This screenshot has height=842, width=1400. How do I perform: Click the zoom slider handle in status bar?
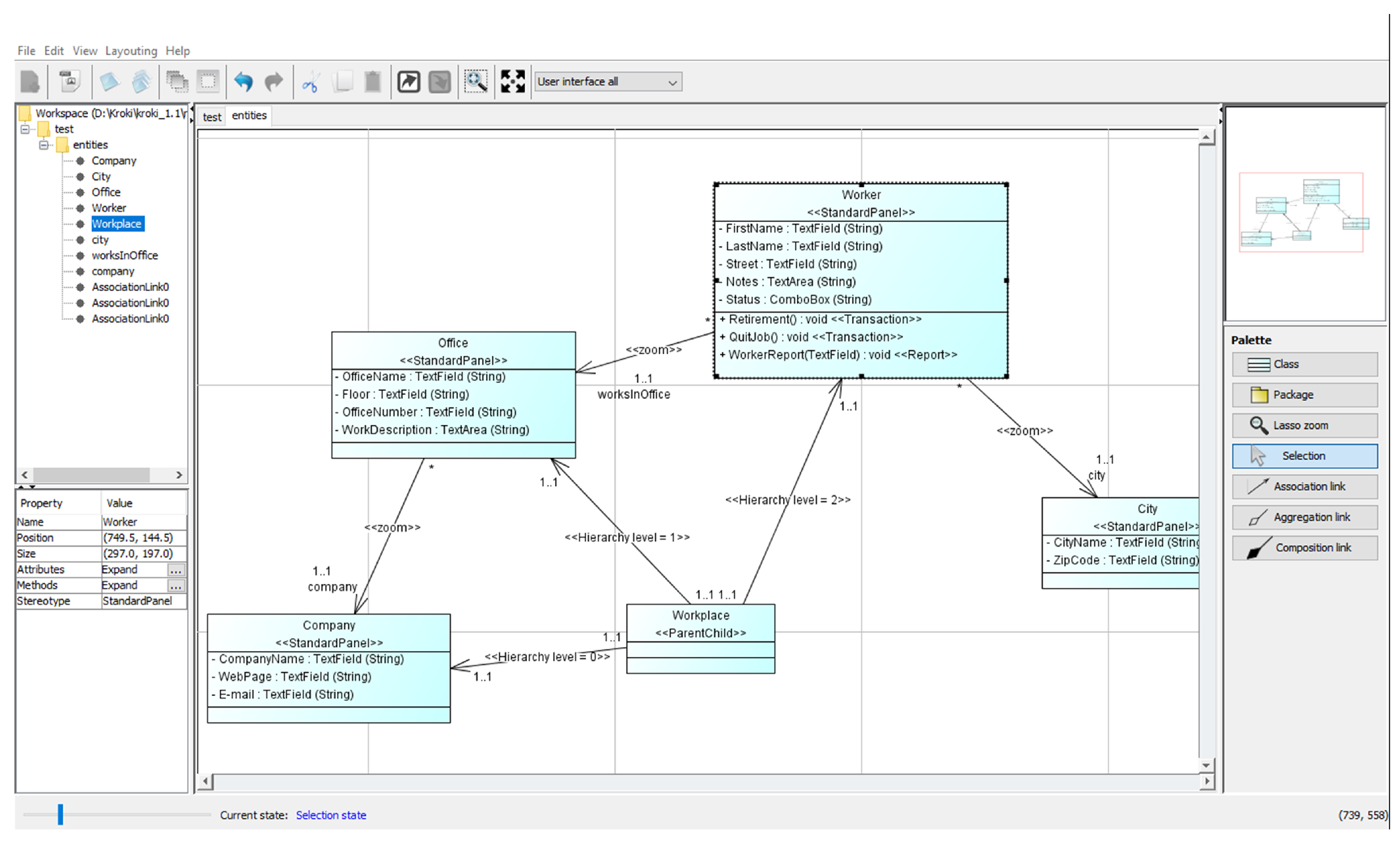(60, 814)
